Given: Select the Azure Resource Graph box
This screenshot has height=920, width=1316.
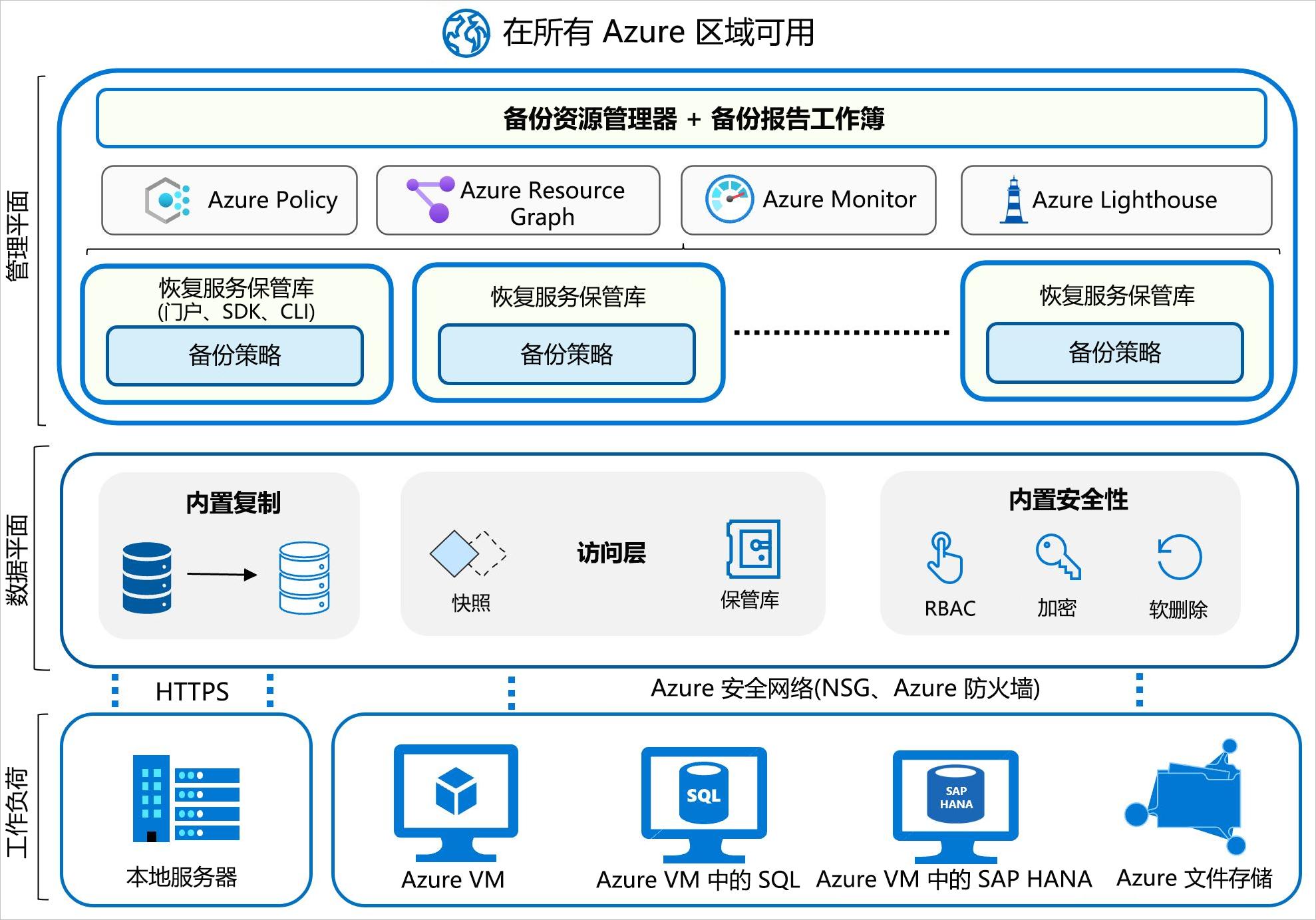Looking at the screenshot, I should (x=518, y=200).
